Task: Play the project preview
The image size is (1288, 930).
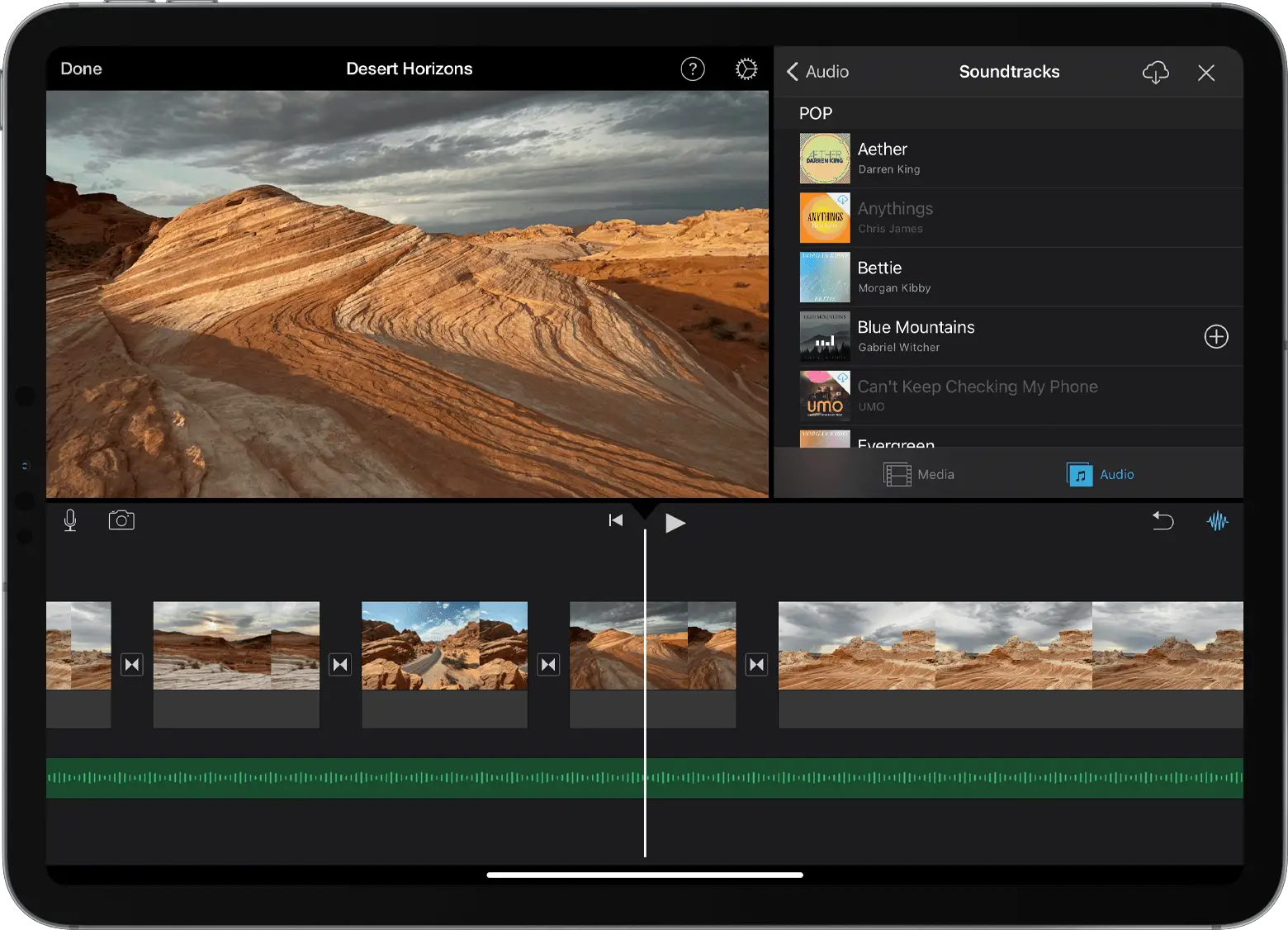Action: 675,522
